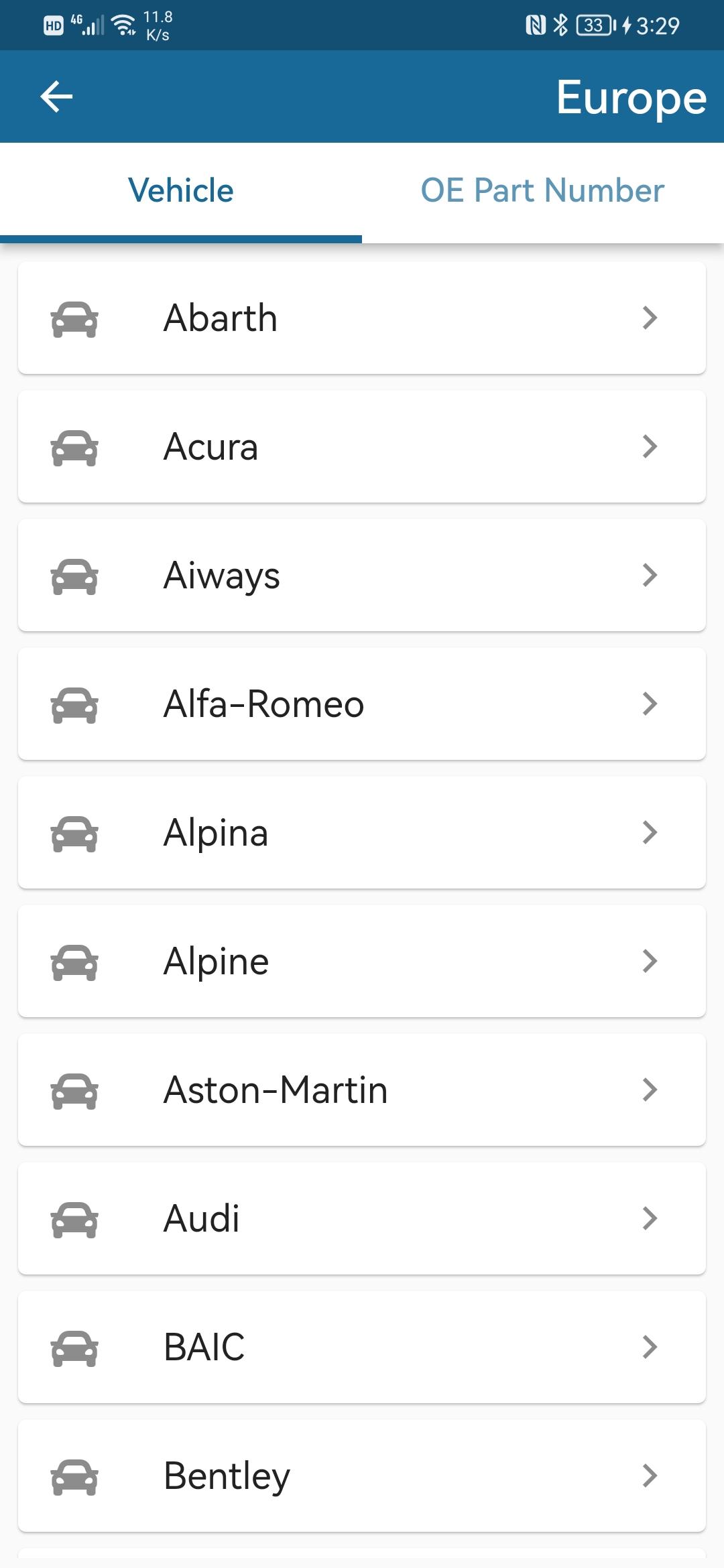The width and height of the screenshot is (724, 1568).
Task: Select the Vehicle tab
Action: (x=181, y=192)
